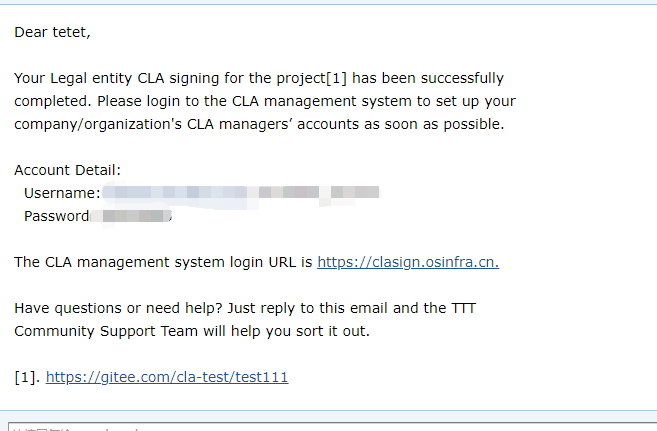The height and width of the screenshot is (431, 657).
Task: Click the quick reply box below the email
Action: [330, 427]
